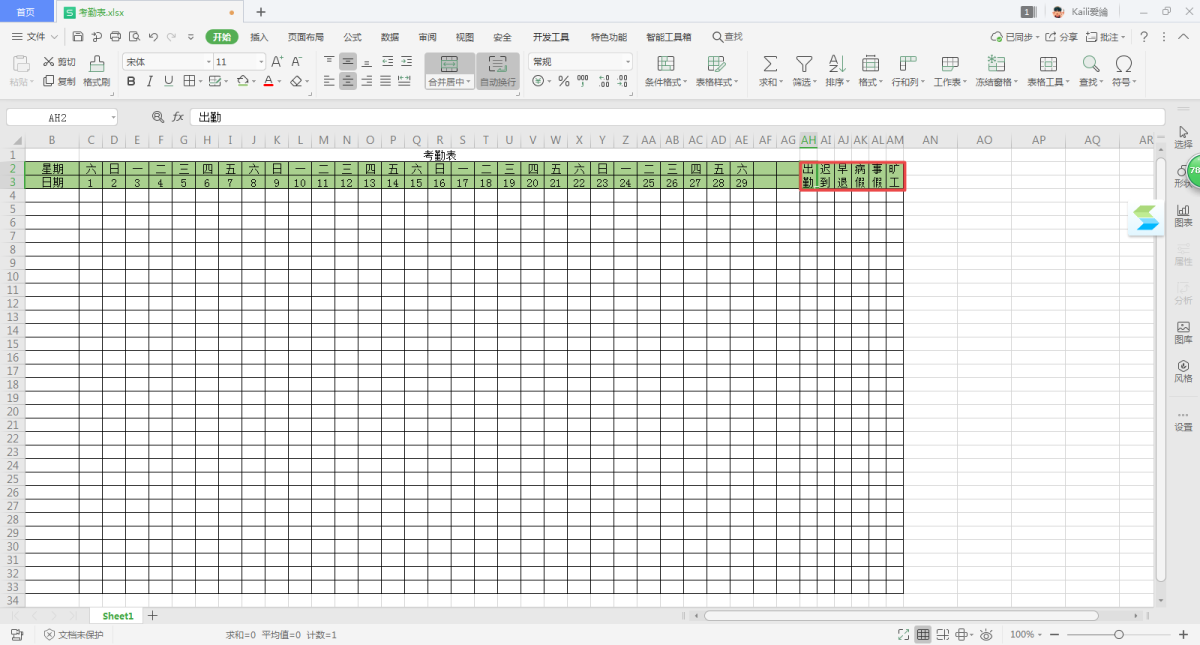This screenshot has width=1200, height=645.
Task: Switch to Formulas (公式) tab
Action: pos(352,37)
